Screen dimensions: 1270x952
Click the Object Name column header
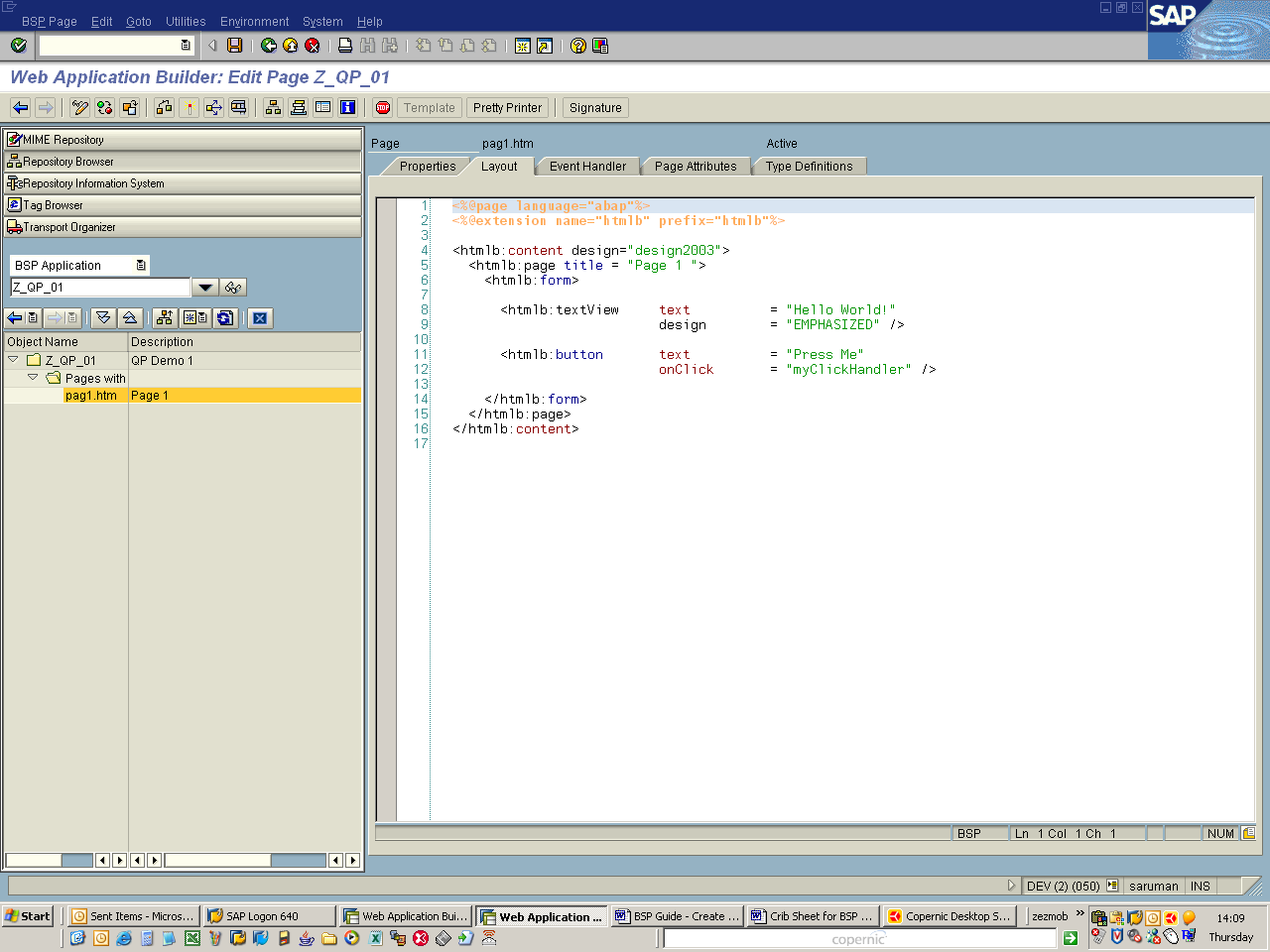coord(65,342)
